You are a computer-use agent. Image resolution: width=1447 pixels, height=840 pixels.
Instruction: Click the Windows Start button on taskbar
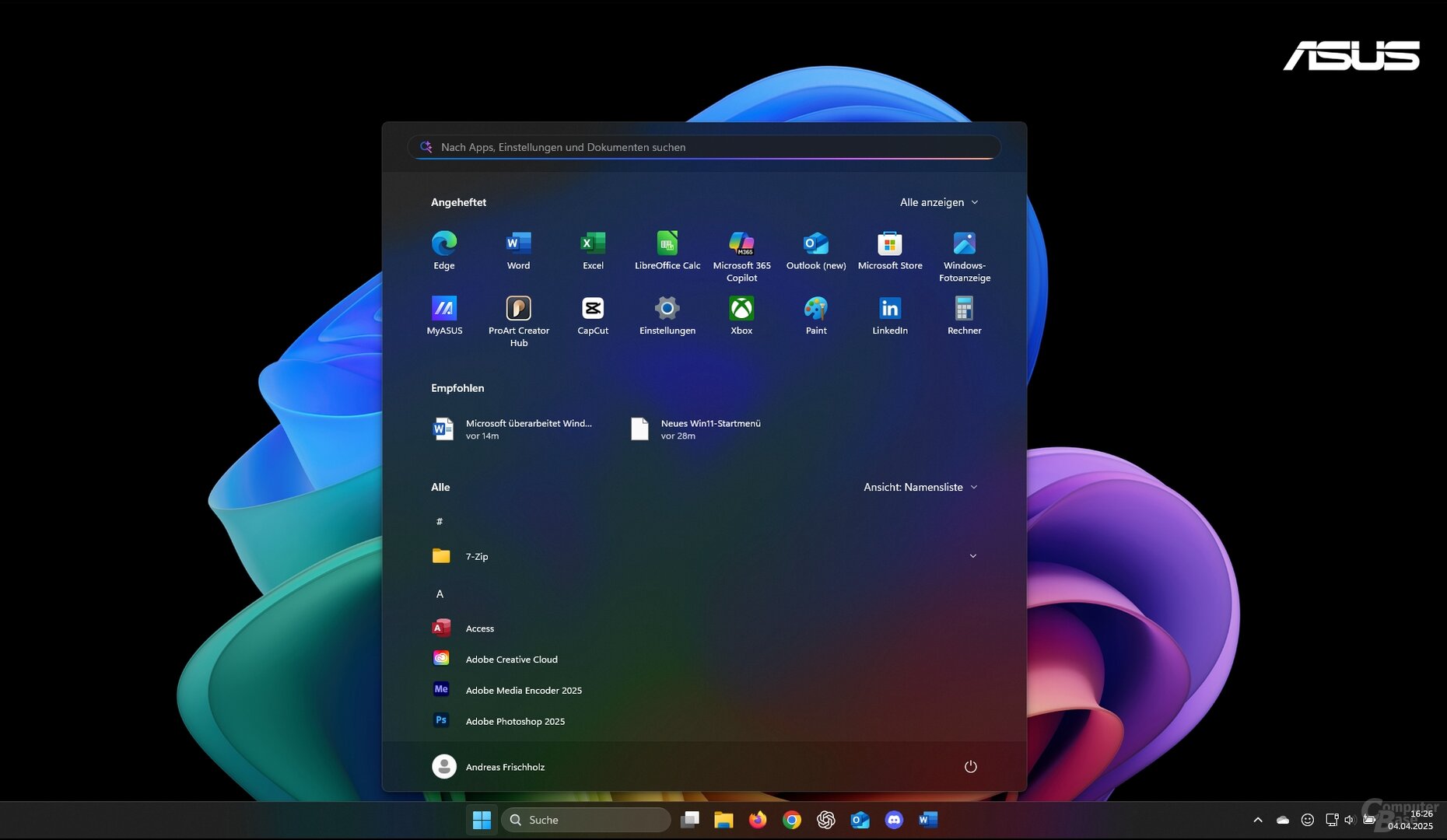(x=482, y=820)
